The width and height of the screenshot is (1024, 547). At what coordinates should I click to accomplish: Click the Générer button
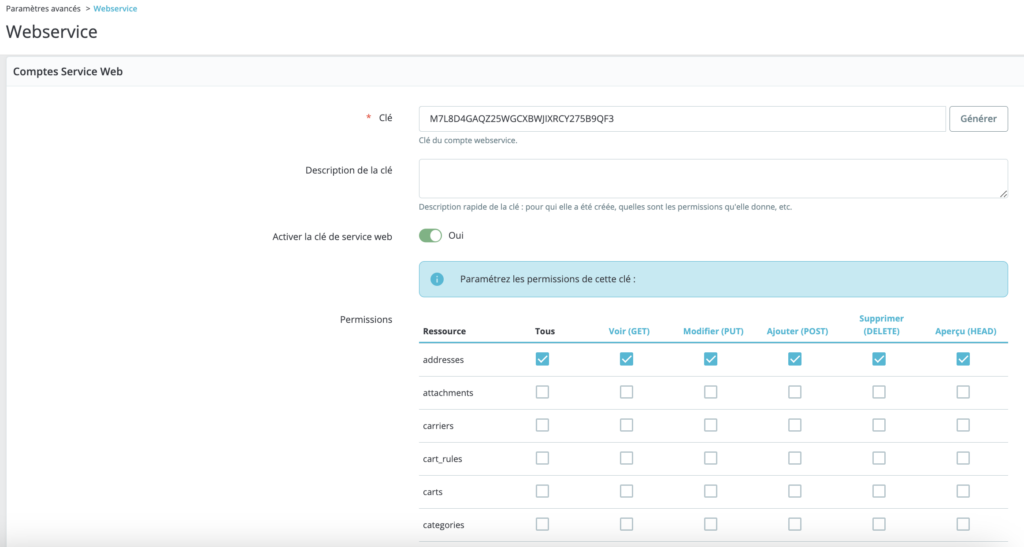(977, 119)
